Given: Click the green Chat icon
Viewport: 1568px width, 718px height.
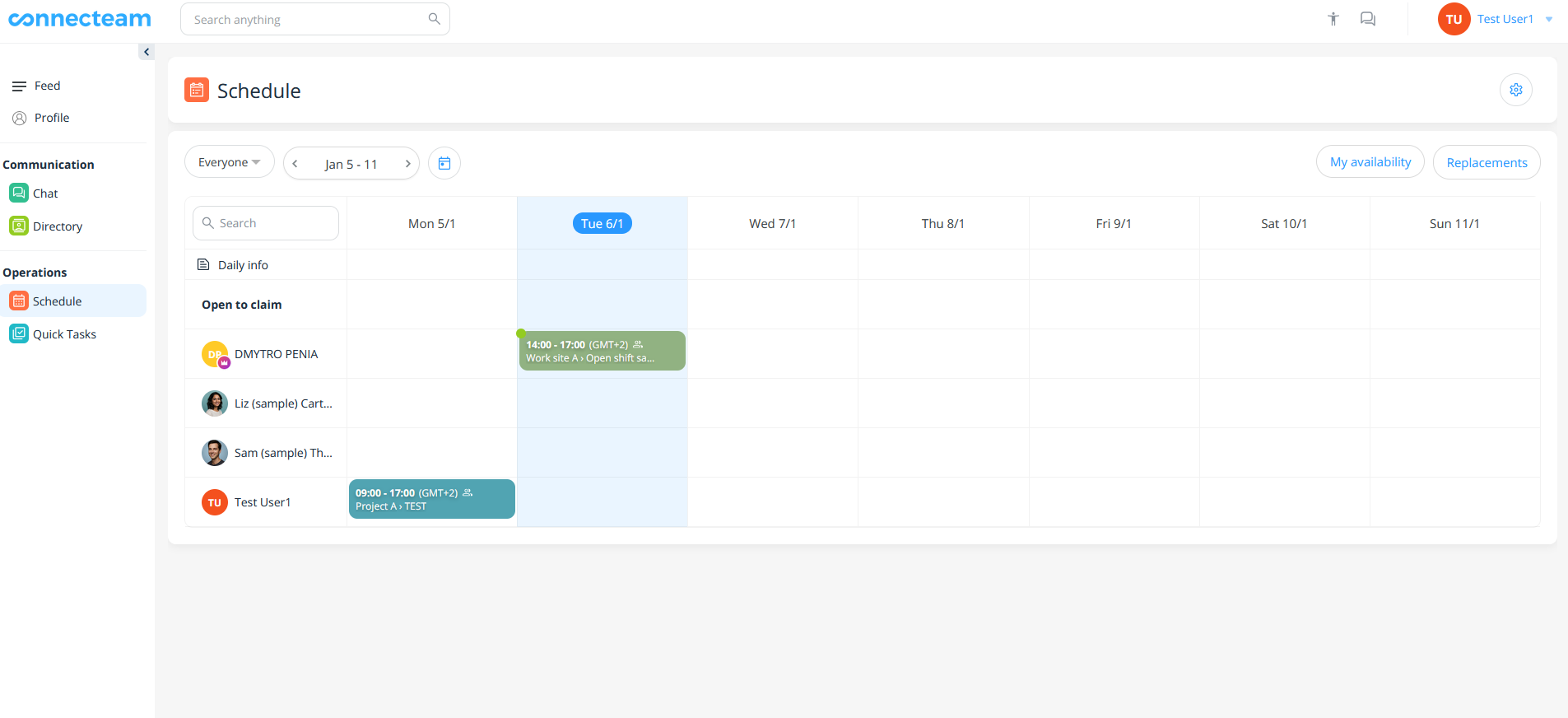Looking at the screenshot, I should coord(19,193).
